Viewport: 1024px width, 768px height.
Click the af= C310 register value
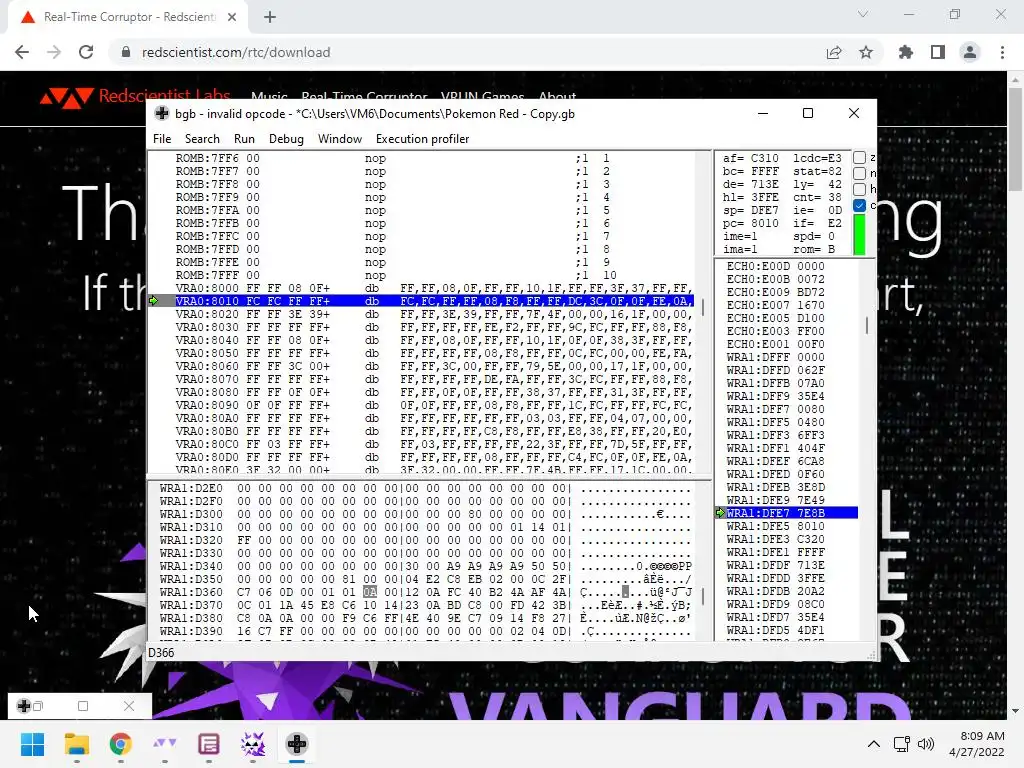(751, 158)
